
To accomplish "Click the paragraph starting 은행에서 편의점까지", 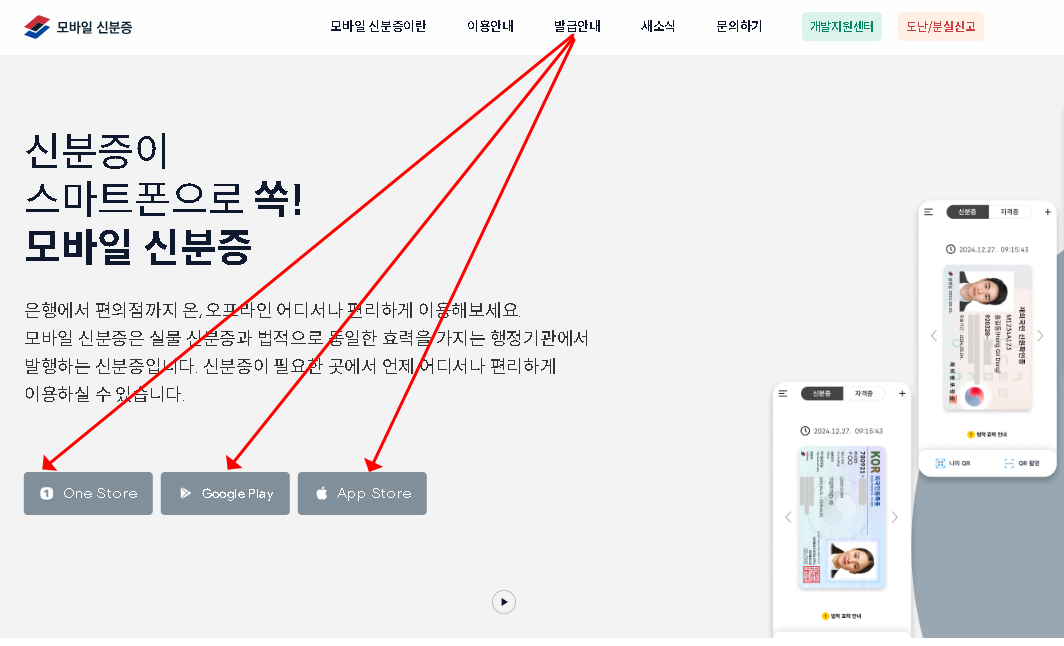I will [x=306, y=352].
